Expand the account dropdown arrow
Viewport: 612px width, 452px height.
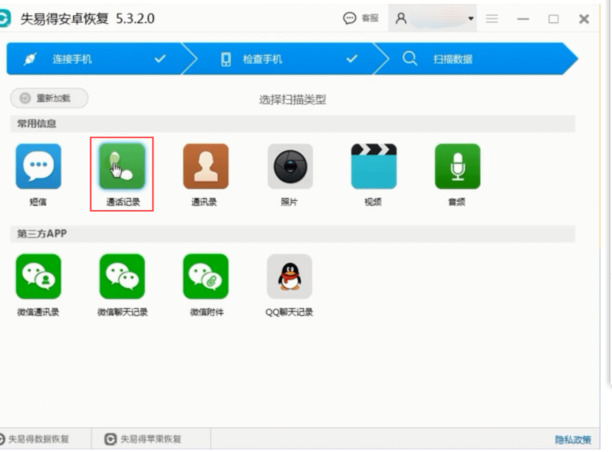(x=471, y=18)
